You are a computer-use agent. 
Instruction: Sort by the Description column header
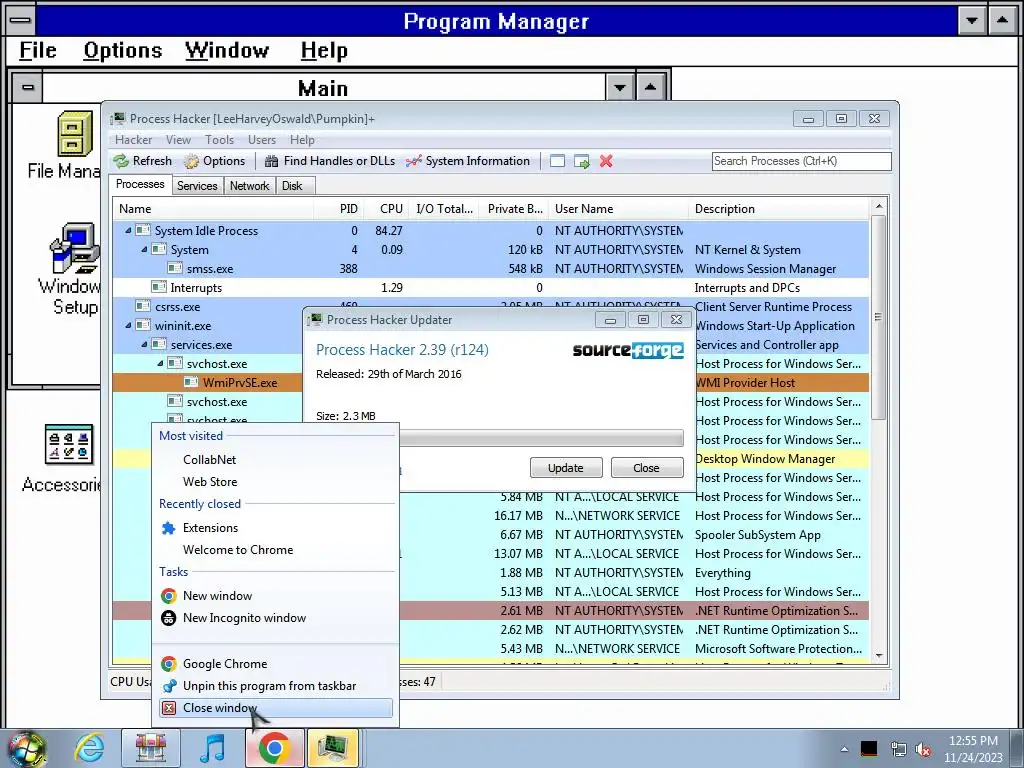point(778,209)
